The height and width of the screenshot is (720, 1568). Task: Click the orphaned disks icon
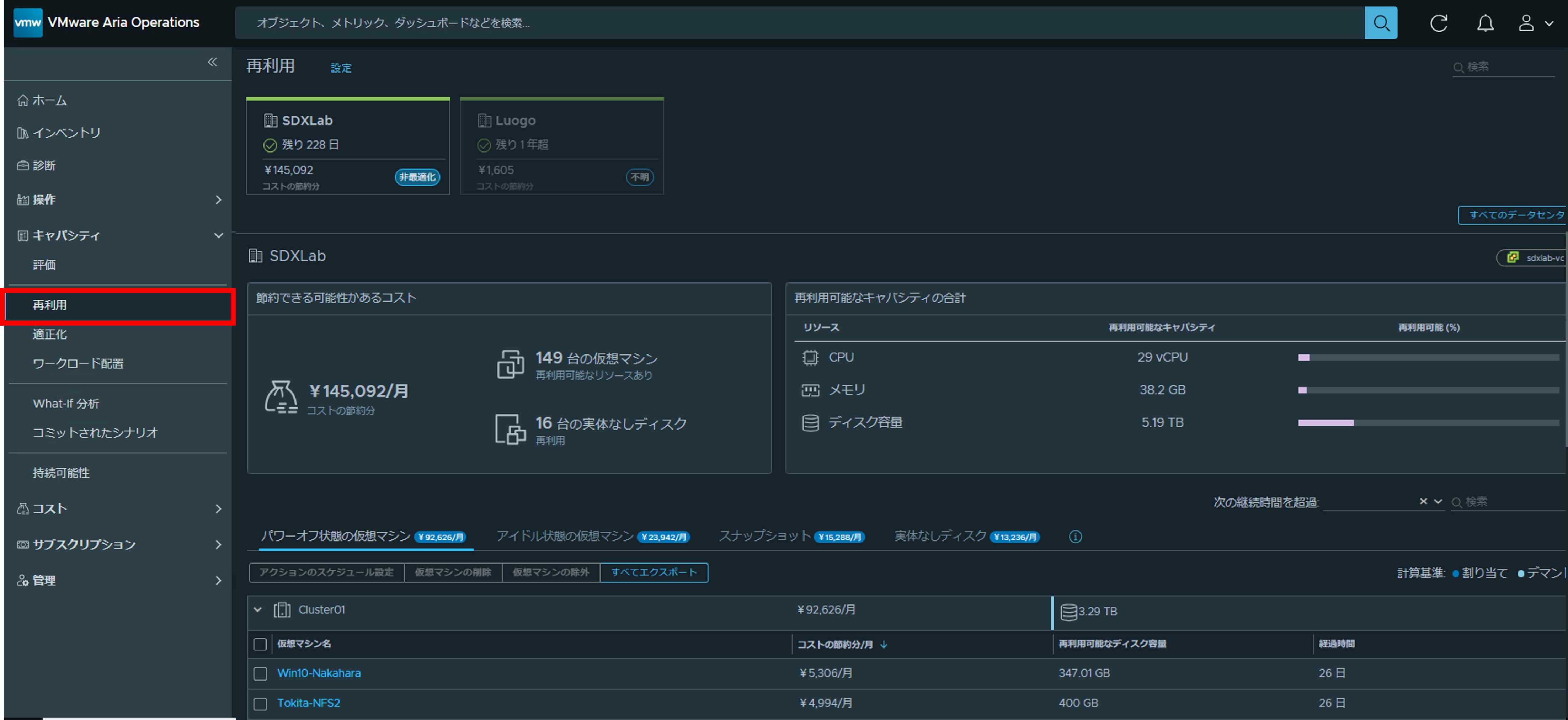tap(510, 429)
